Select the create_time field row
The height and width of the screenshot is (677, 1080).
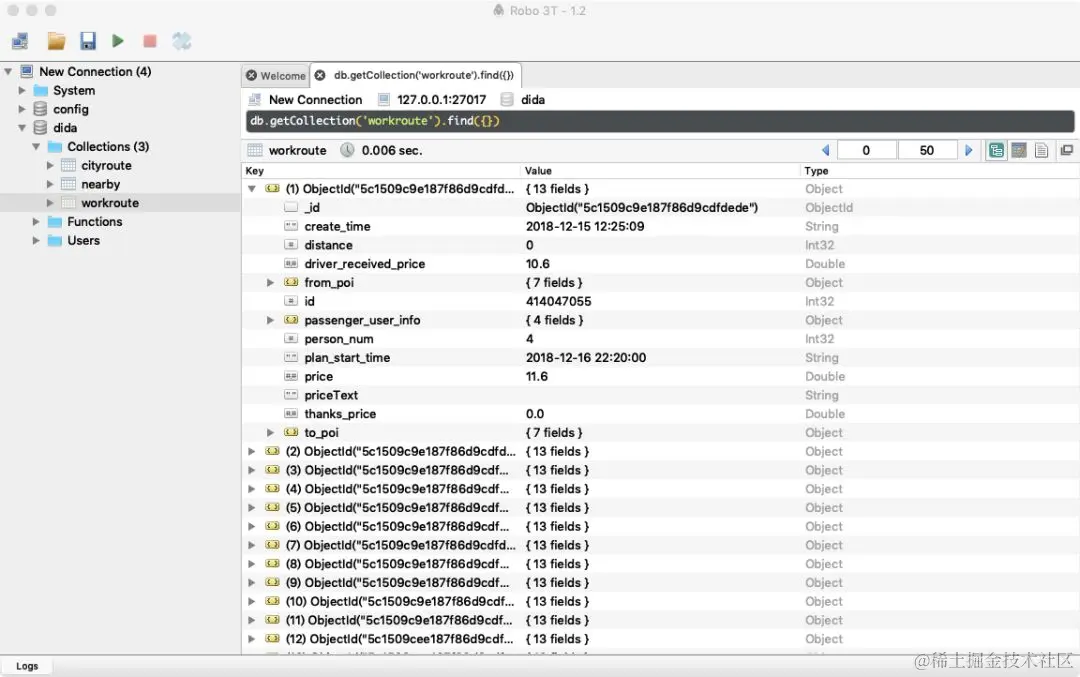pos(660,227)
